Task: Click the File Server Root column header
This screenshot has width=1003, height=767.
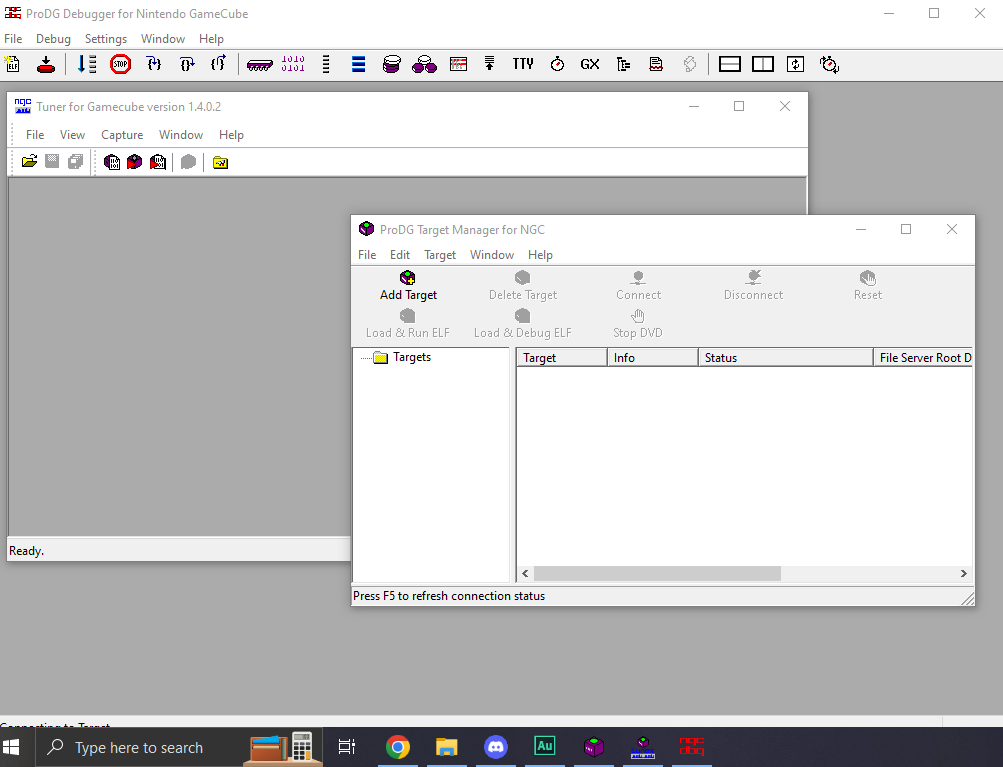Action: [x=923, y=358]
